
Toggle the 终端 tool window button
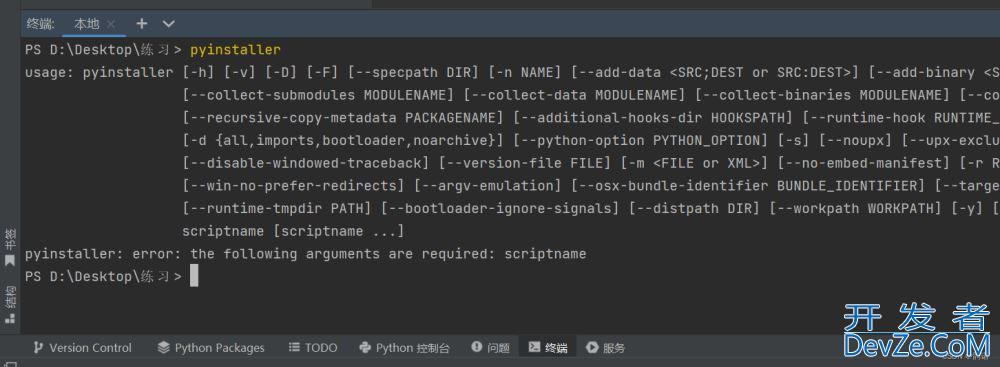[548, 348]
